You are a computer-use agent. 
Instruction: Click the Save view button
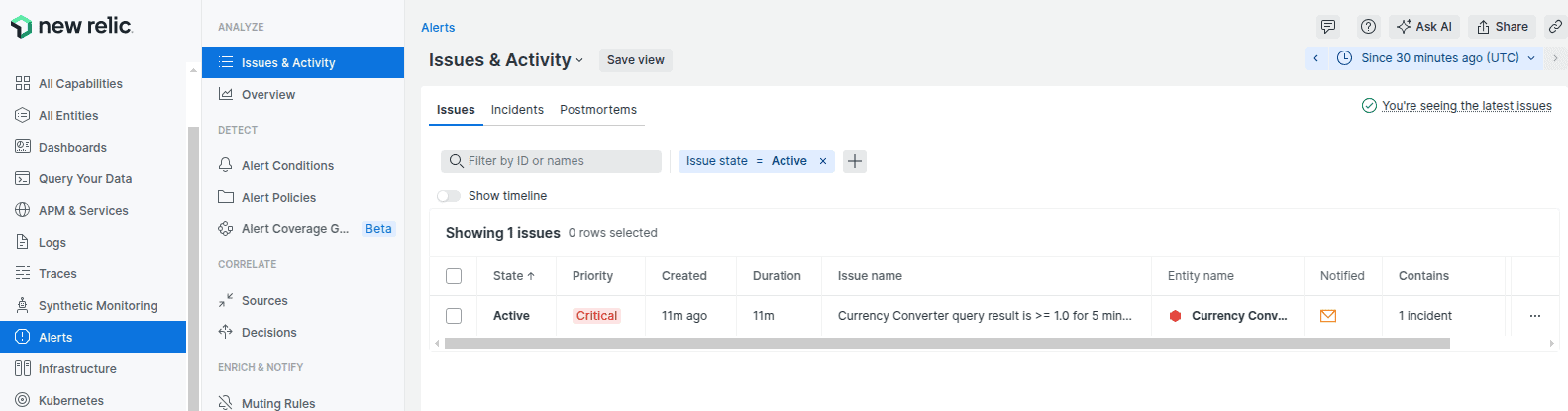[x=635, y=60]
